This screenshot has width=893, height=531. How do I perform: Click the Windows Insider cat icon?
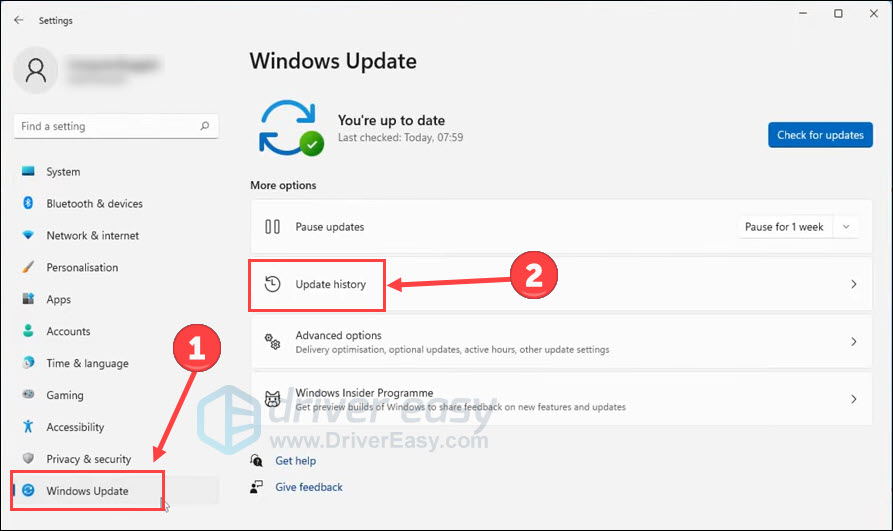point(272,399)
